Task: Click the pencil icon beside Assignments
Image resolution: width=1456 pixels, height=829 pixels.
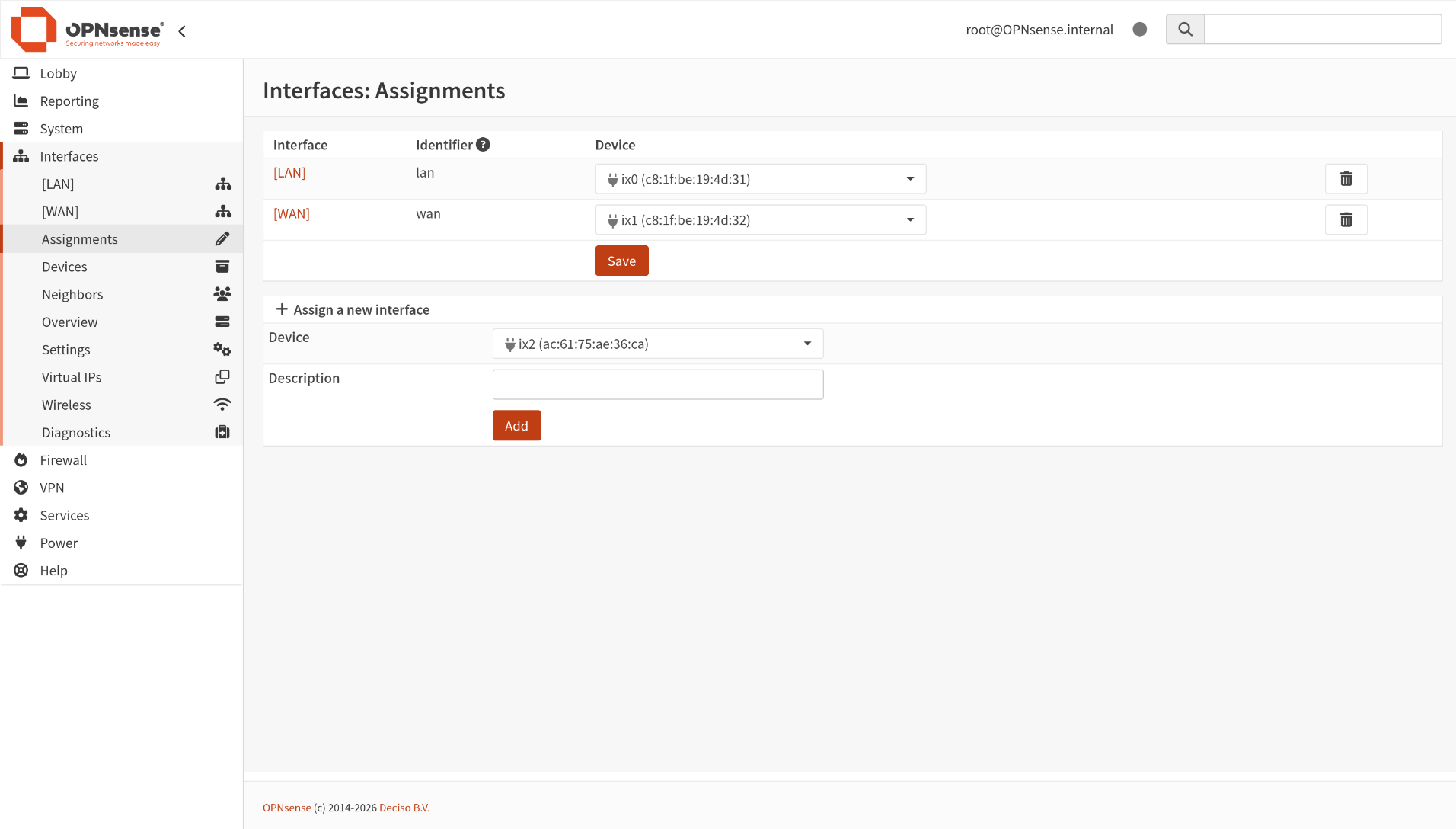Action: click(222, 239)
